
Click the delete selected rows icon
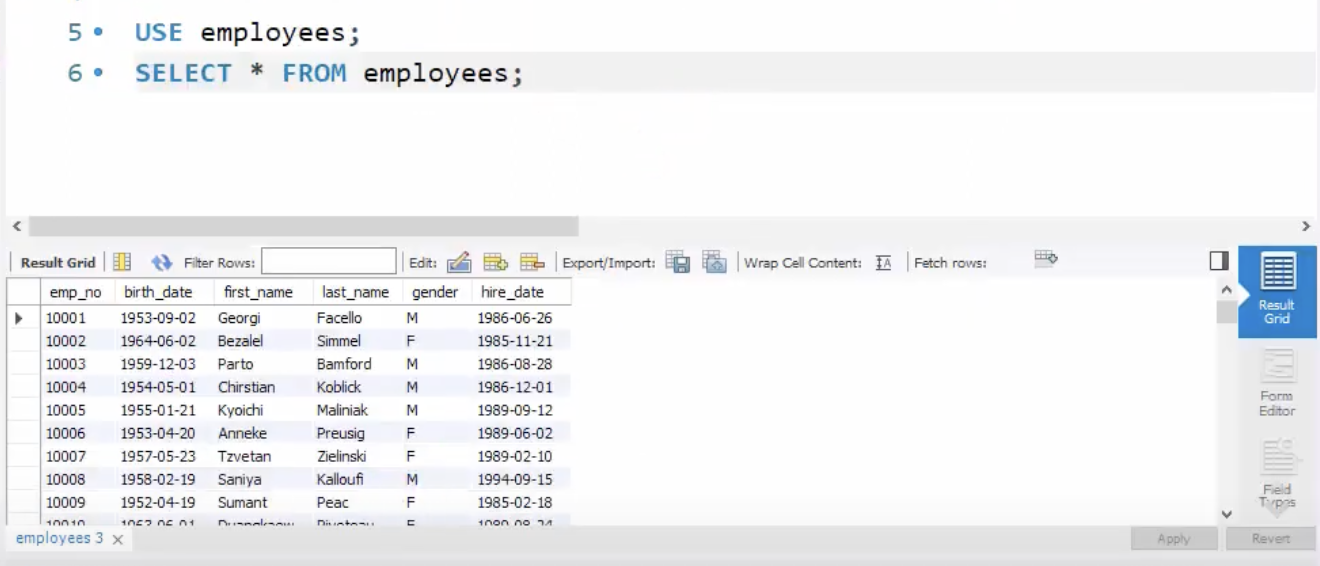click(x=532, y=262)
